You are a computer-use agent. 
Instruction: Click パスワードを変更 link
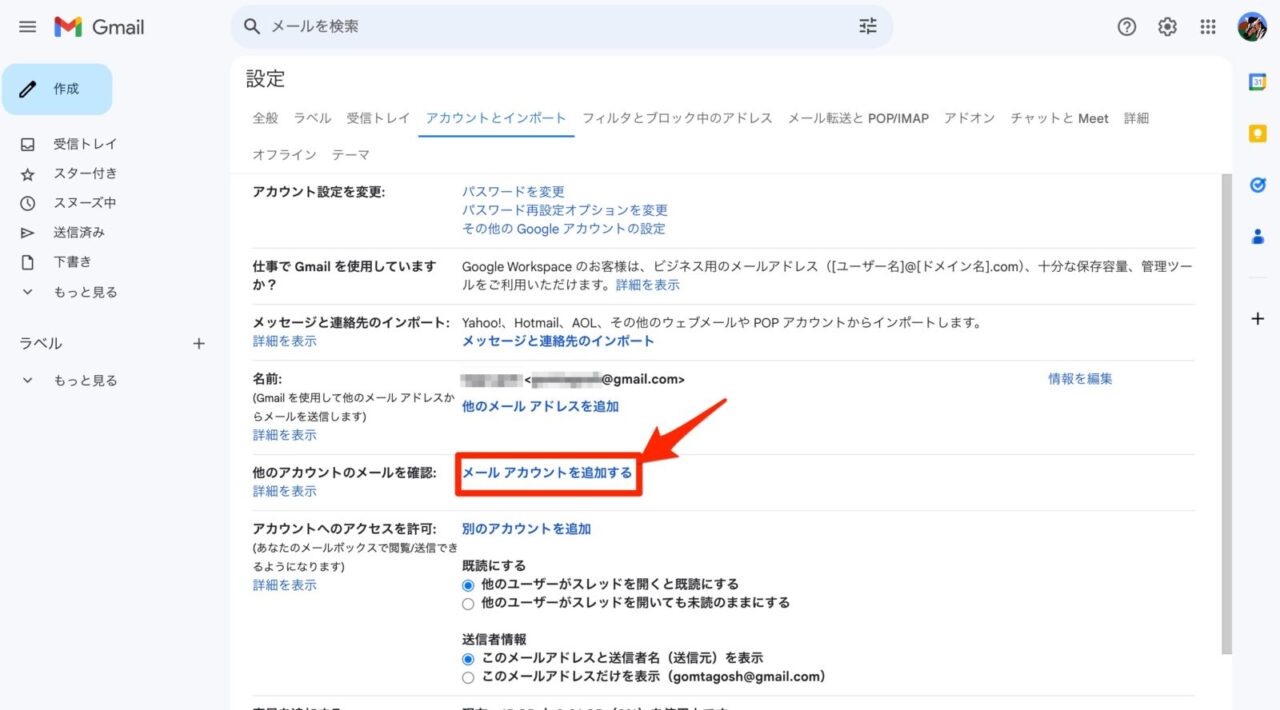513,191
